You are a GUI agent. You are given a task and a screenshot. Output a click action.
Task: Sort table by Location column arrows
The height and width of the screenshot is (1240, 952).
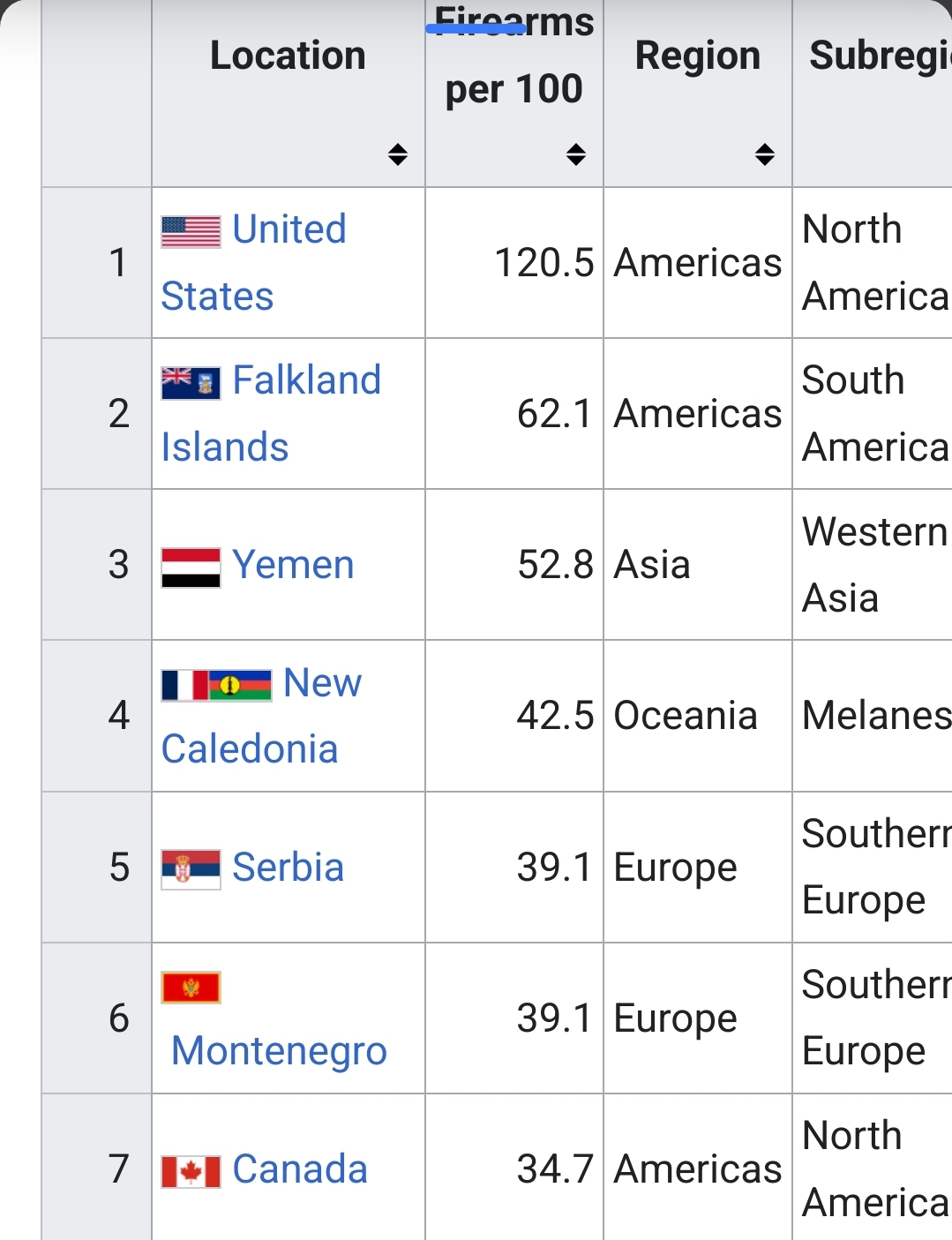click(398, 154)
